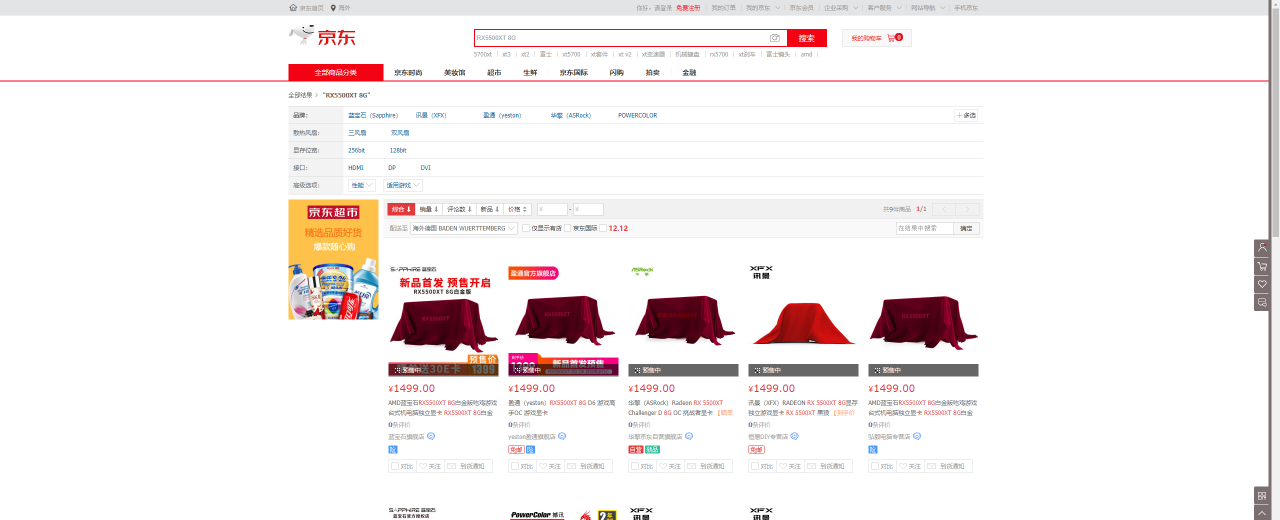This screenshot has height=520, width=1280.
Task: Open 全部商品分类 category menu
Action: click(x=336, y=72)
